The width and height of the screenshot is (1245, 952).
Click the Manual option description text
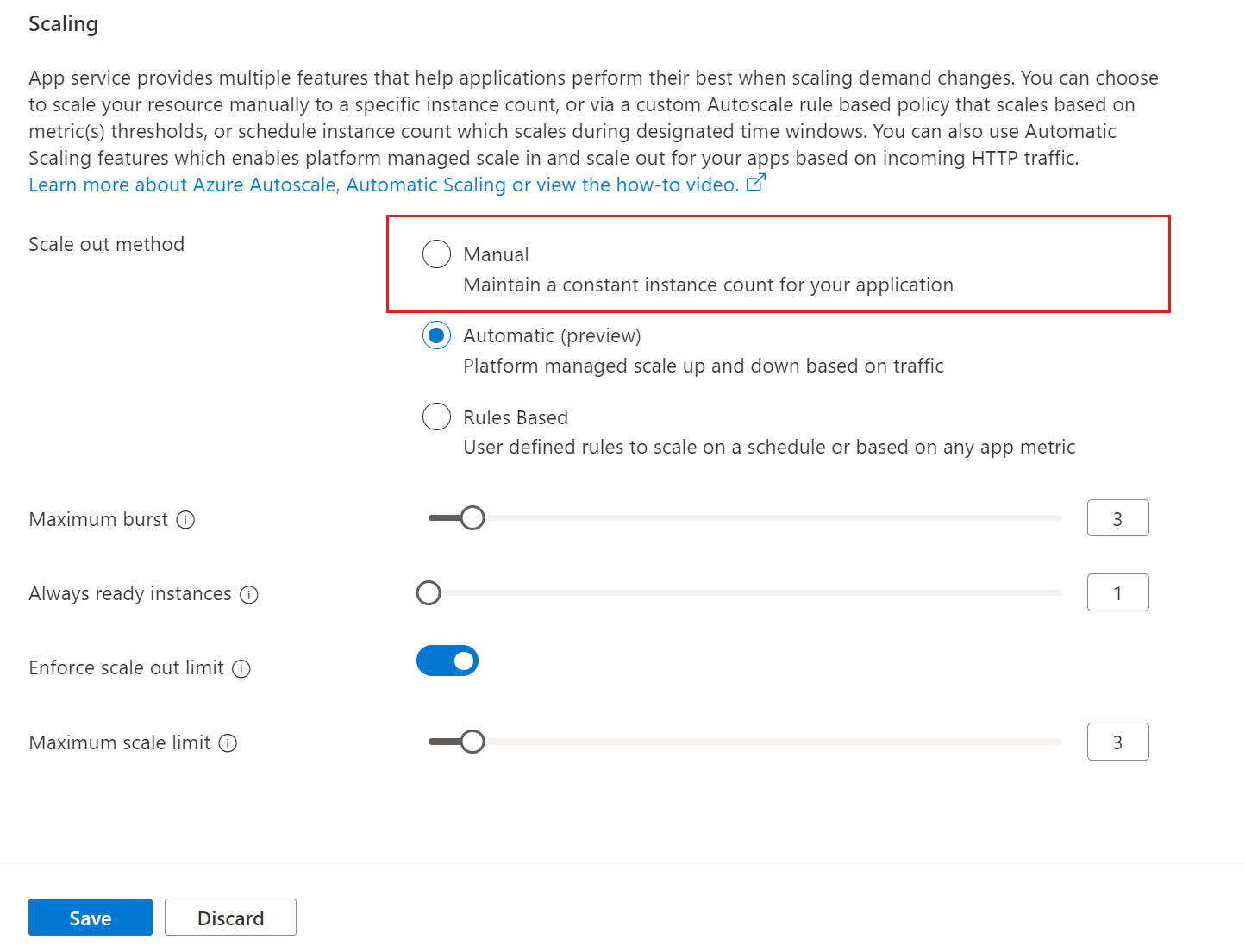(x=708, y=285)
